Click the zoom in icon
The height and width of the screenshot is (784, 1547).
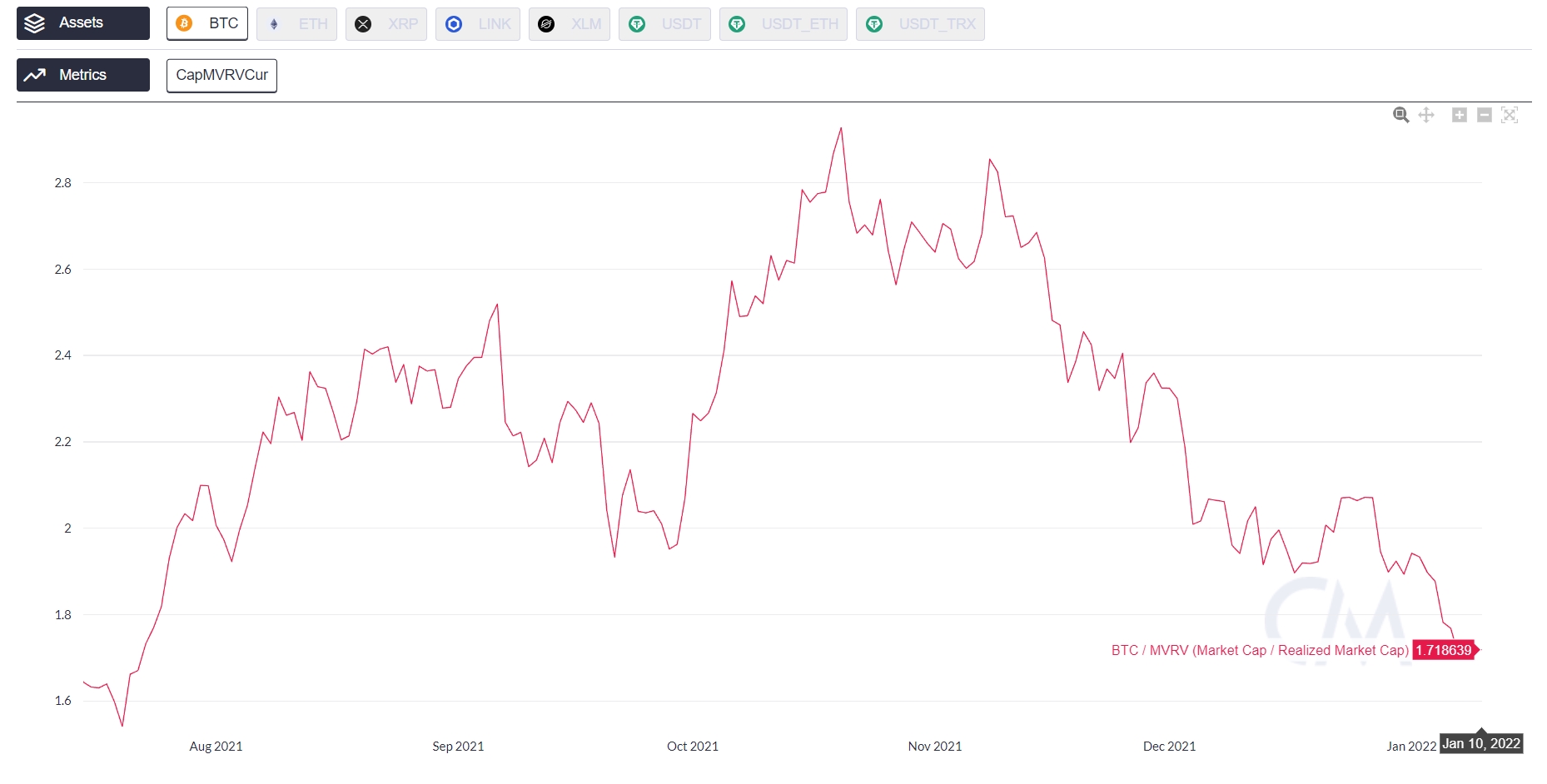click(x=1459, y=115)
